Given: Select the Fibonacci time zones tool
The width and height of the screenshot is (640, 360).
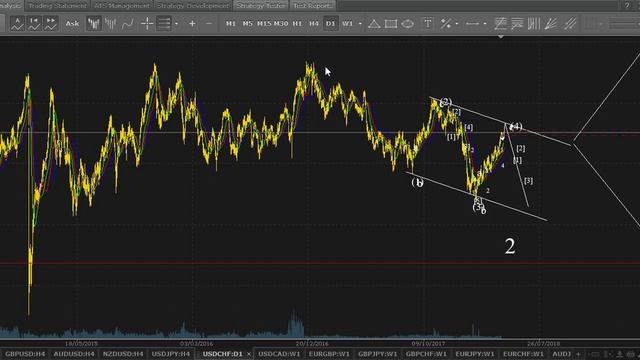Looking at the screenshot, I should pos(534,24).
